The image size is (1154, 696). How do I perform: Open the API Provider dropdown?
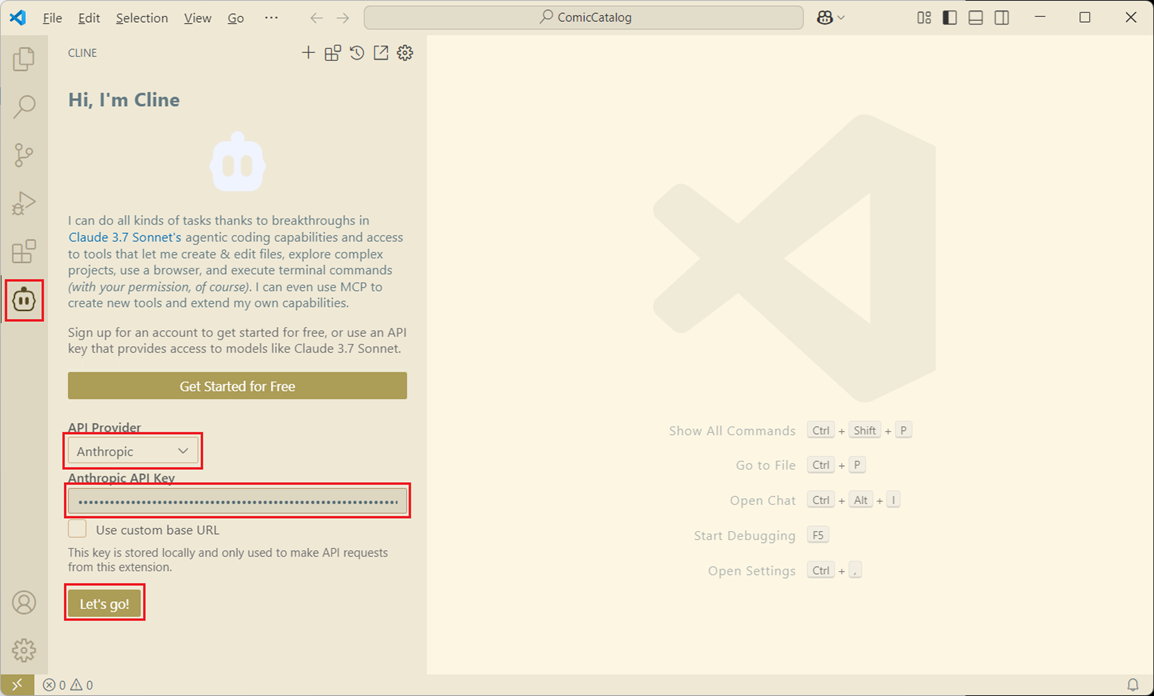[133, 451]
